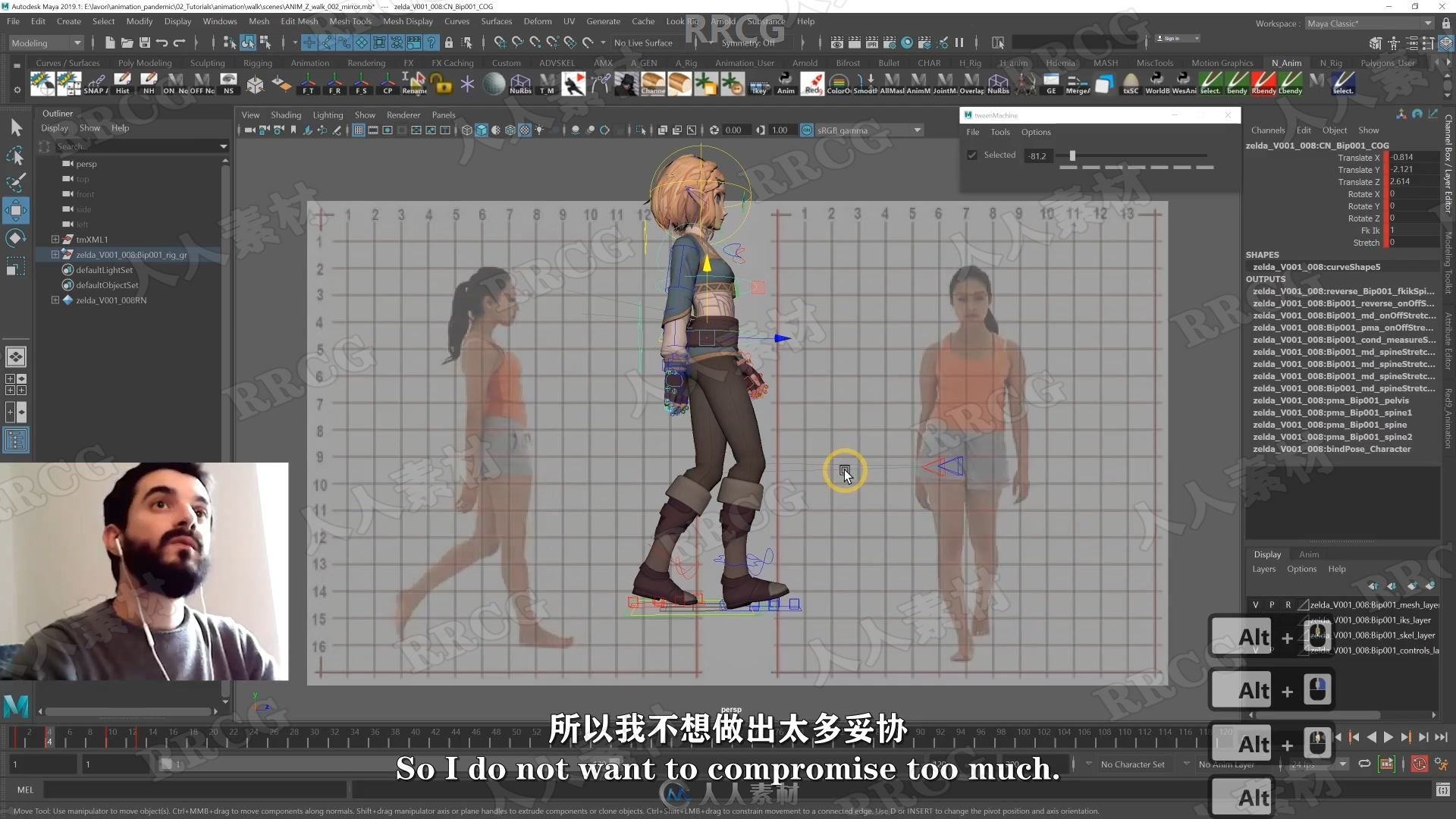The width and height of the screenshot is (1456, 819).
Task: Click the Red9 rocket shelf icon
Action: [813, 83]
